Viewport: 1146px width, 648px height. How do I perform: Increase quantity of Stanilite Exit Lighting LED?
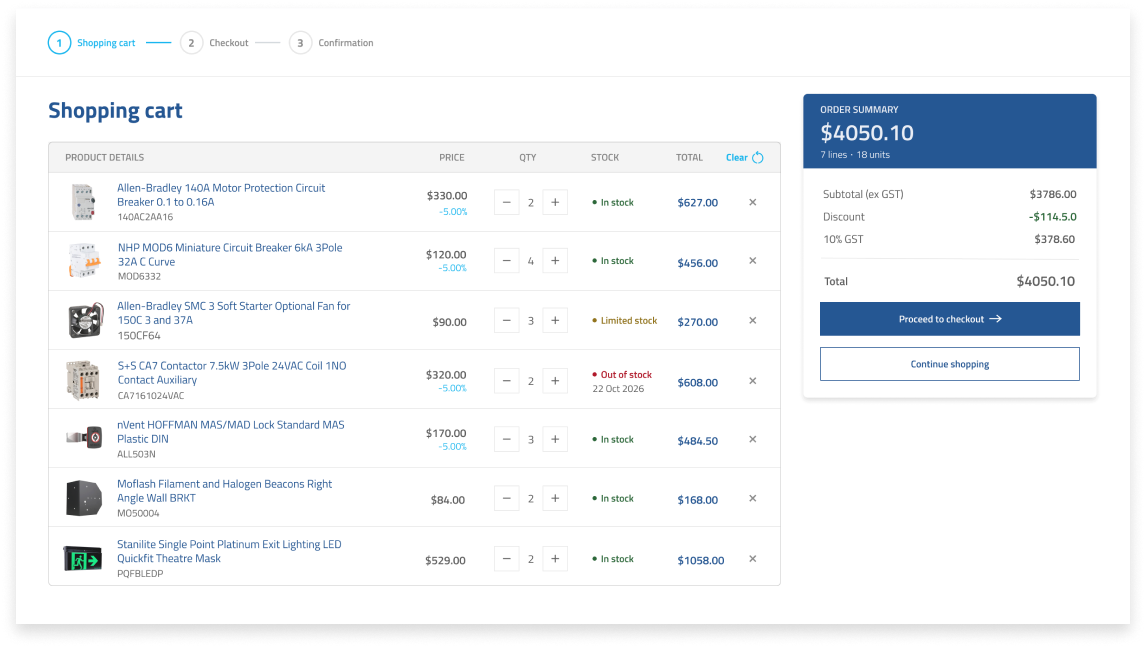click(555, 560)
